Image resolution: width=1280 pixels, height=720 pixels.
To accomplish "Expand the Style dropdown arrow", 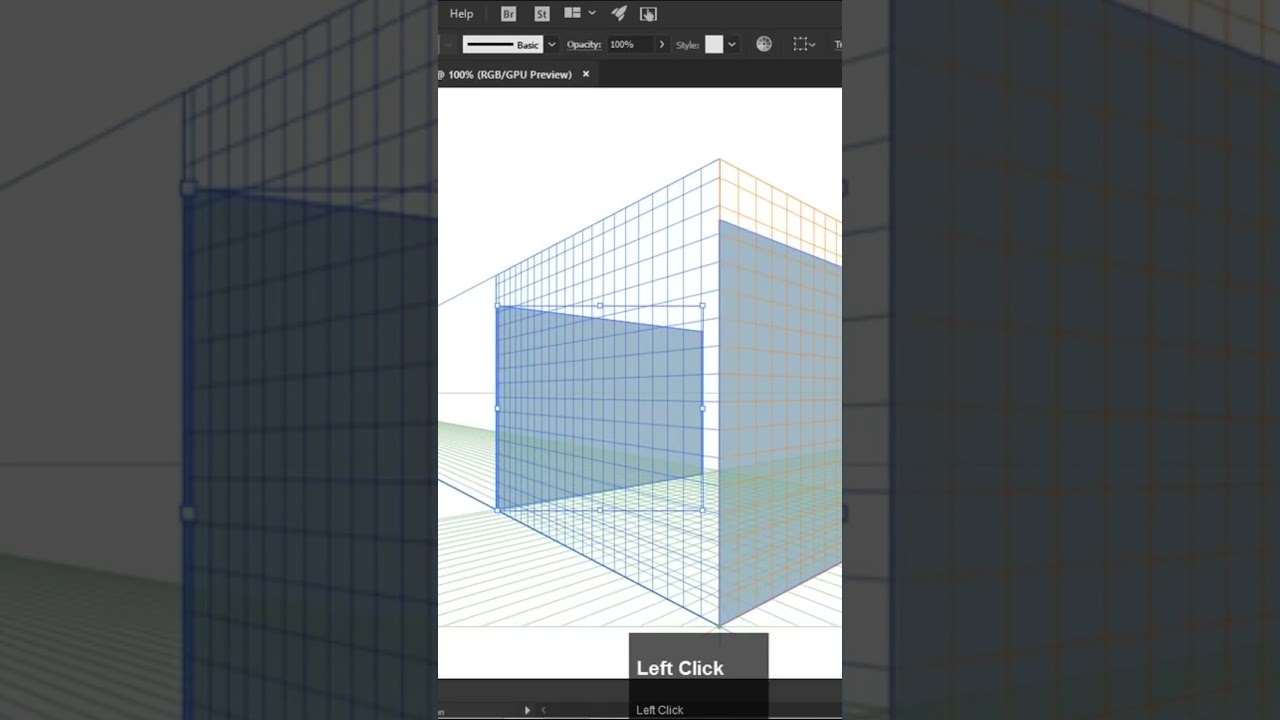I will 732,44.
